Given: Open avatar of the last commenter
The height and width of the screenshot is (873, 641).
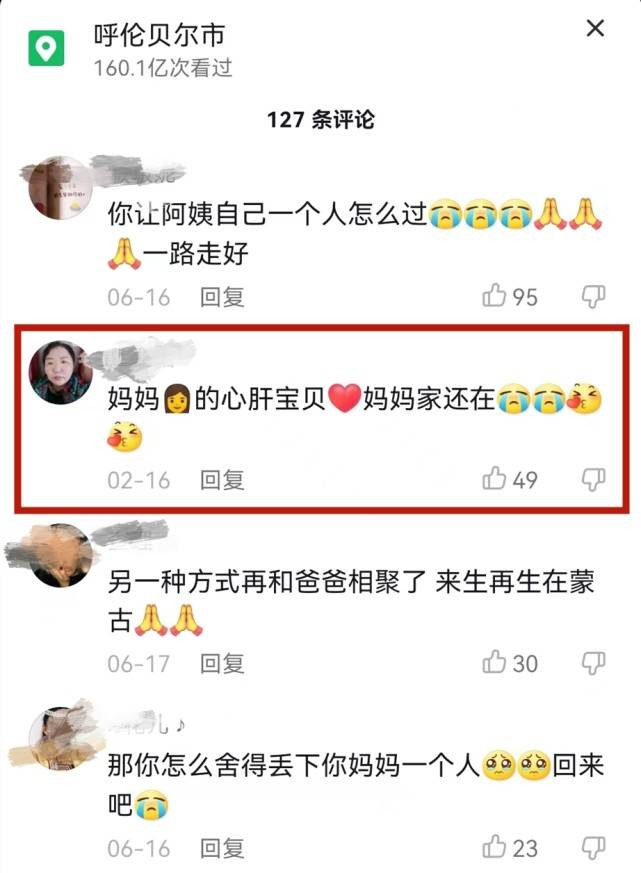Looking at the screenshot, I should coord(61,738).
